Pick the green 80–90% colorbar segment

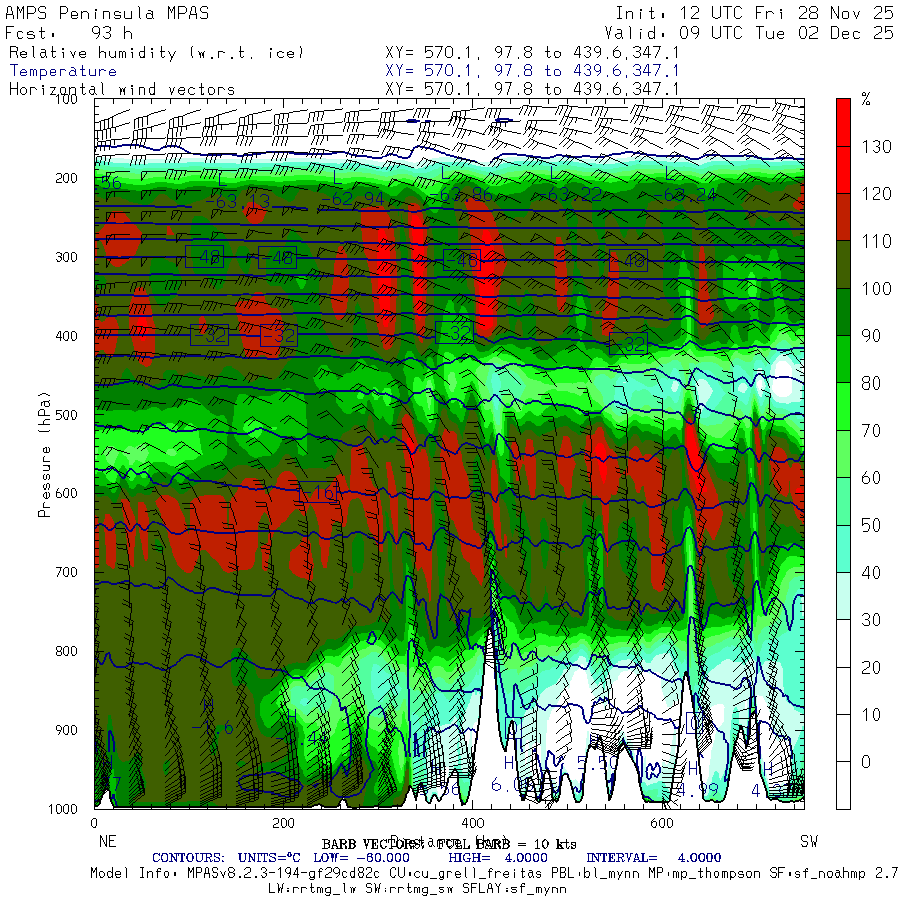click(843, 359)
